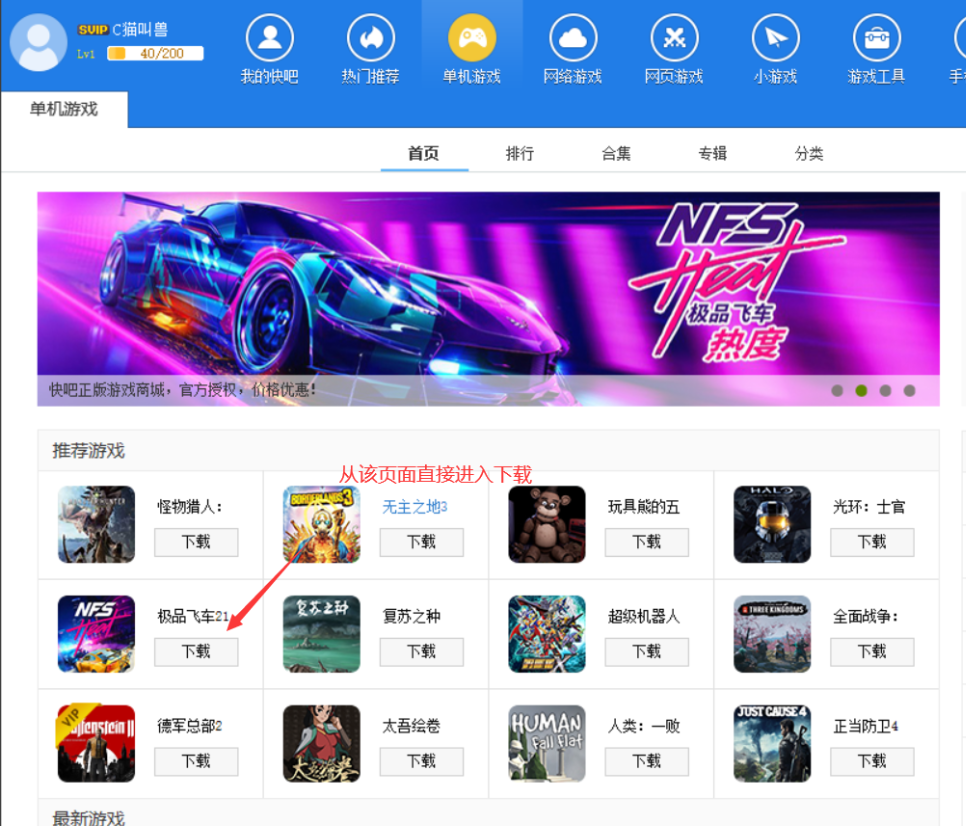Open Borderlands 3 game cover

click(x=322, y=524)
